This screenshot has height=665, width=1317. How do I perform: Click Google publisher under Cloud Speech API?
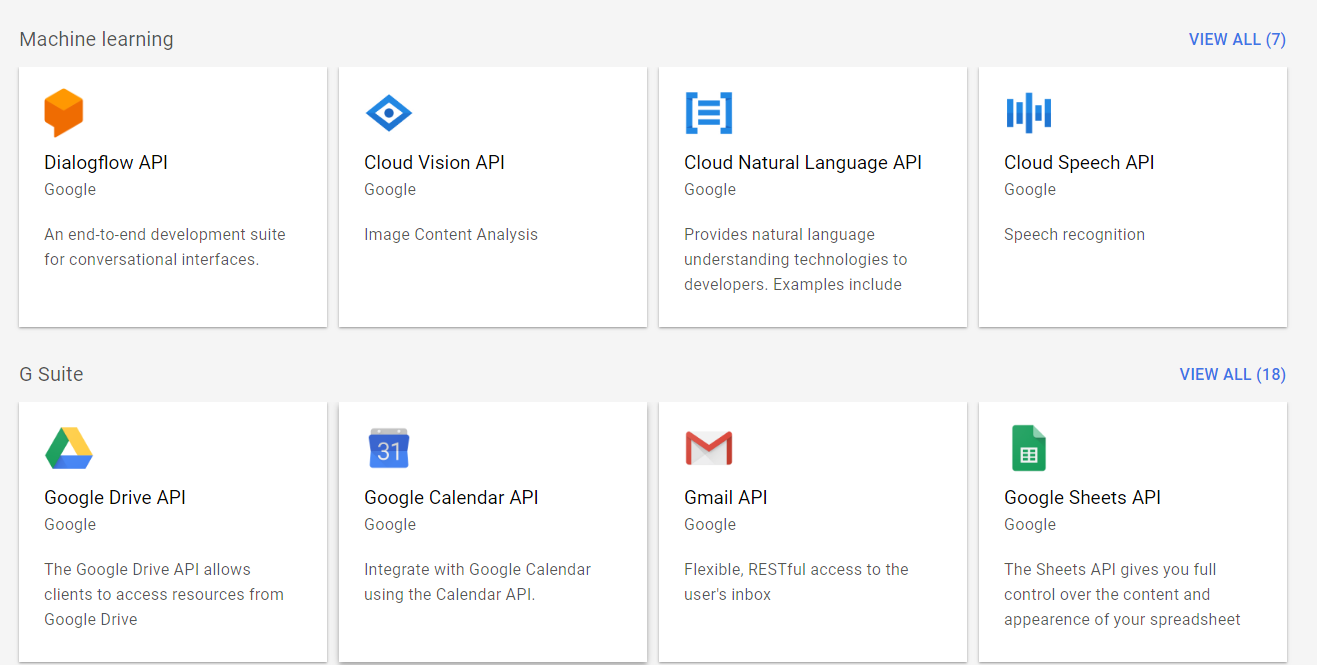[x=1030, y=189]
